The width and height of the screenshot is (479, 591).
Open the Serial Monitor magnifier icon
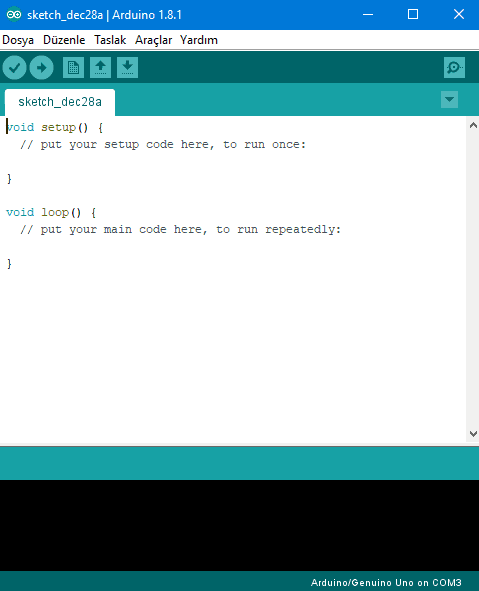pyautogui.click(x=454, y=68)
